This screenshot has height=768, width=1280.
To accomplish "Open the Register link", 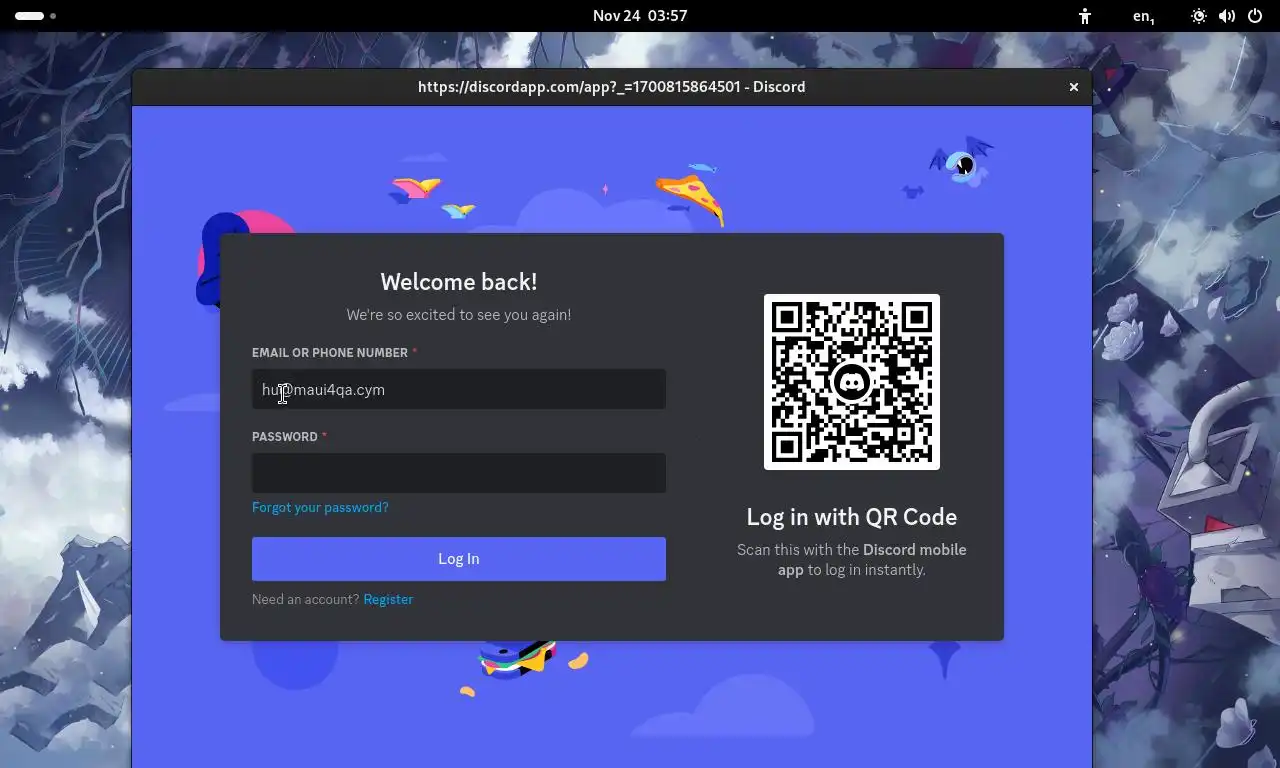I will [x=388, y=599].
